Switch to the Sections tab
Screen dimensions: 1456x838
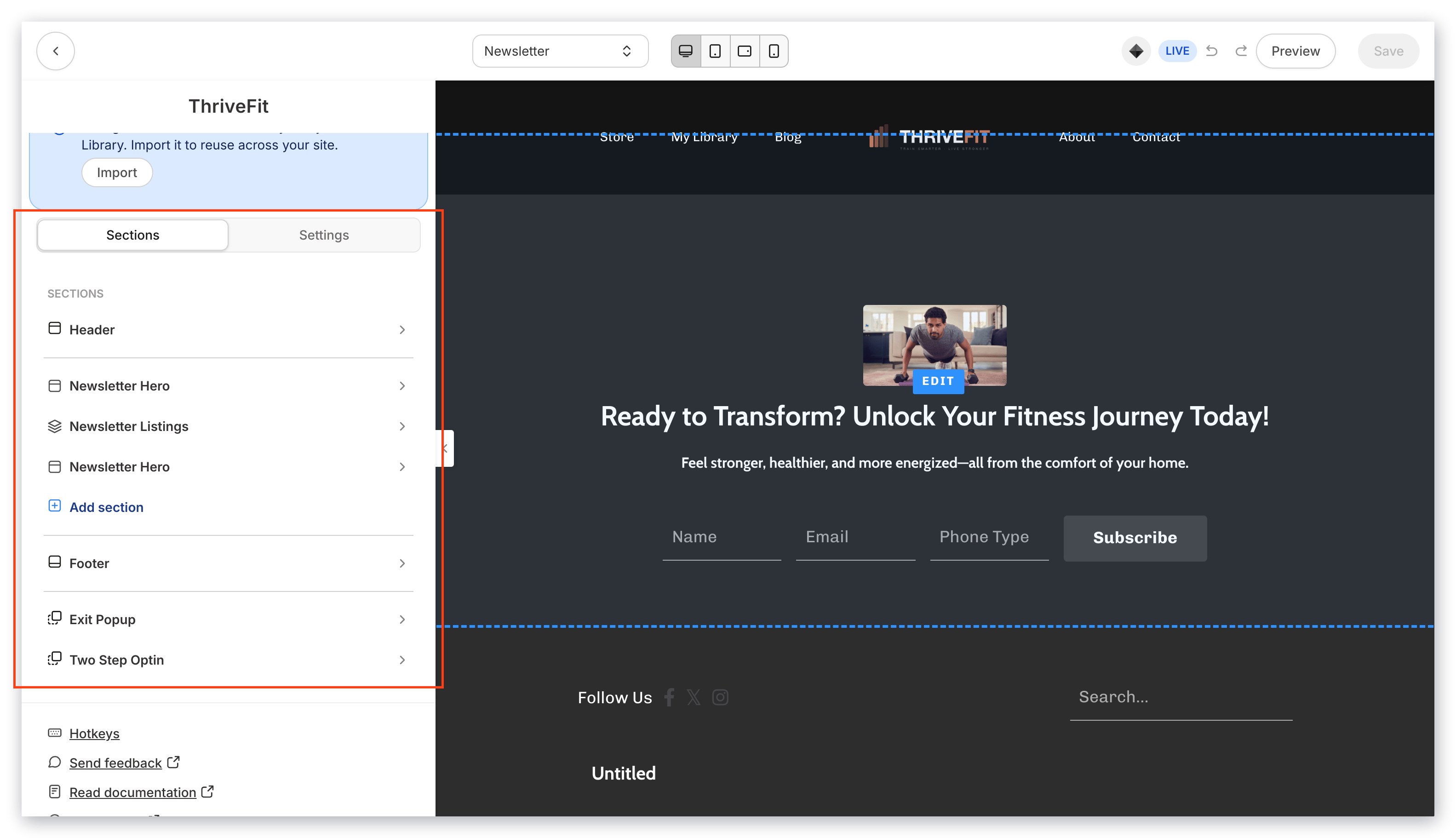click(133, 235)
